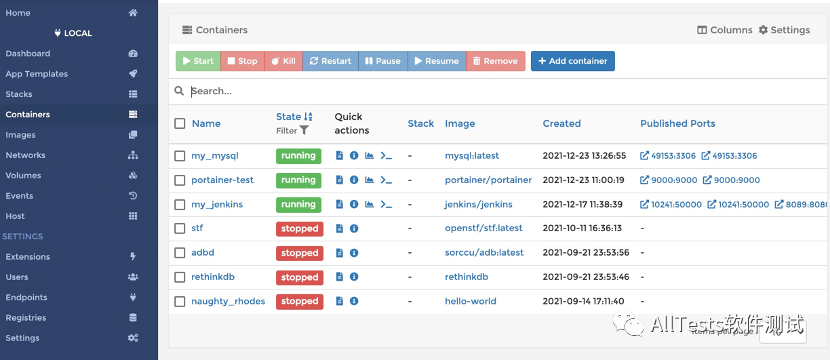Open logs icon for portainer-test
Screen dimensions: 830x360
(x=340, y=180)
